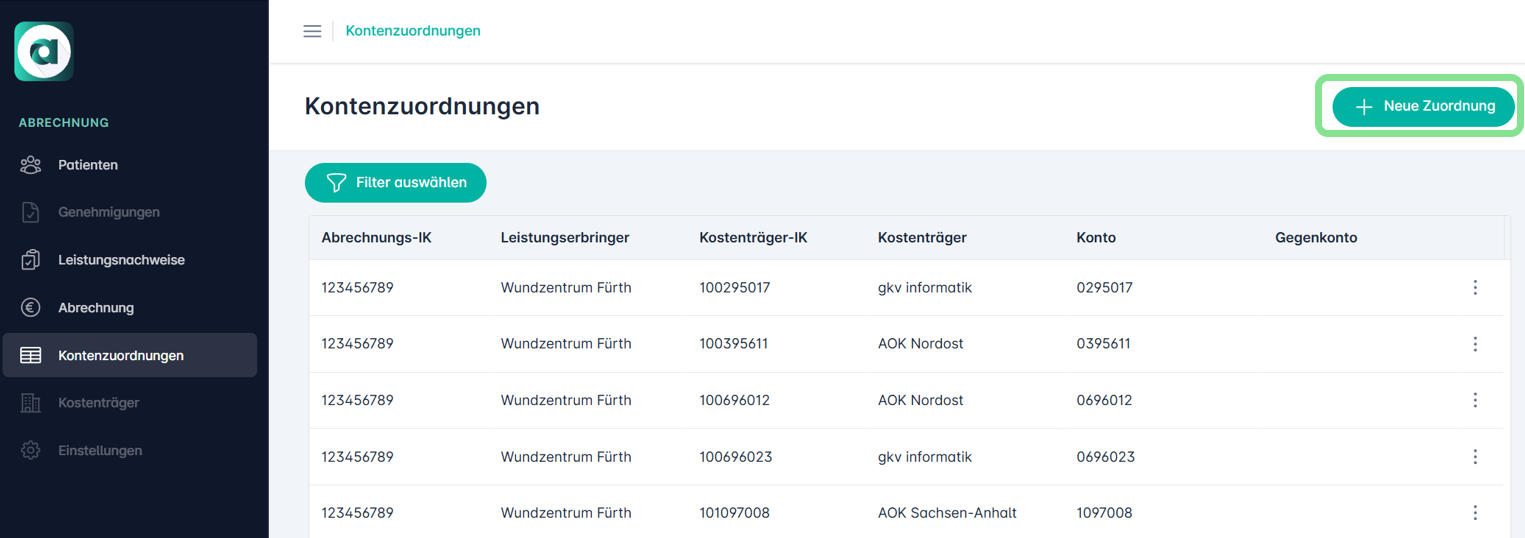This screenshot has height=538, width=1525.
Task: Open the Patienten menu item
Action: [x=88, y=165]
